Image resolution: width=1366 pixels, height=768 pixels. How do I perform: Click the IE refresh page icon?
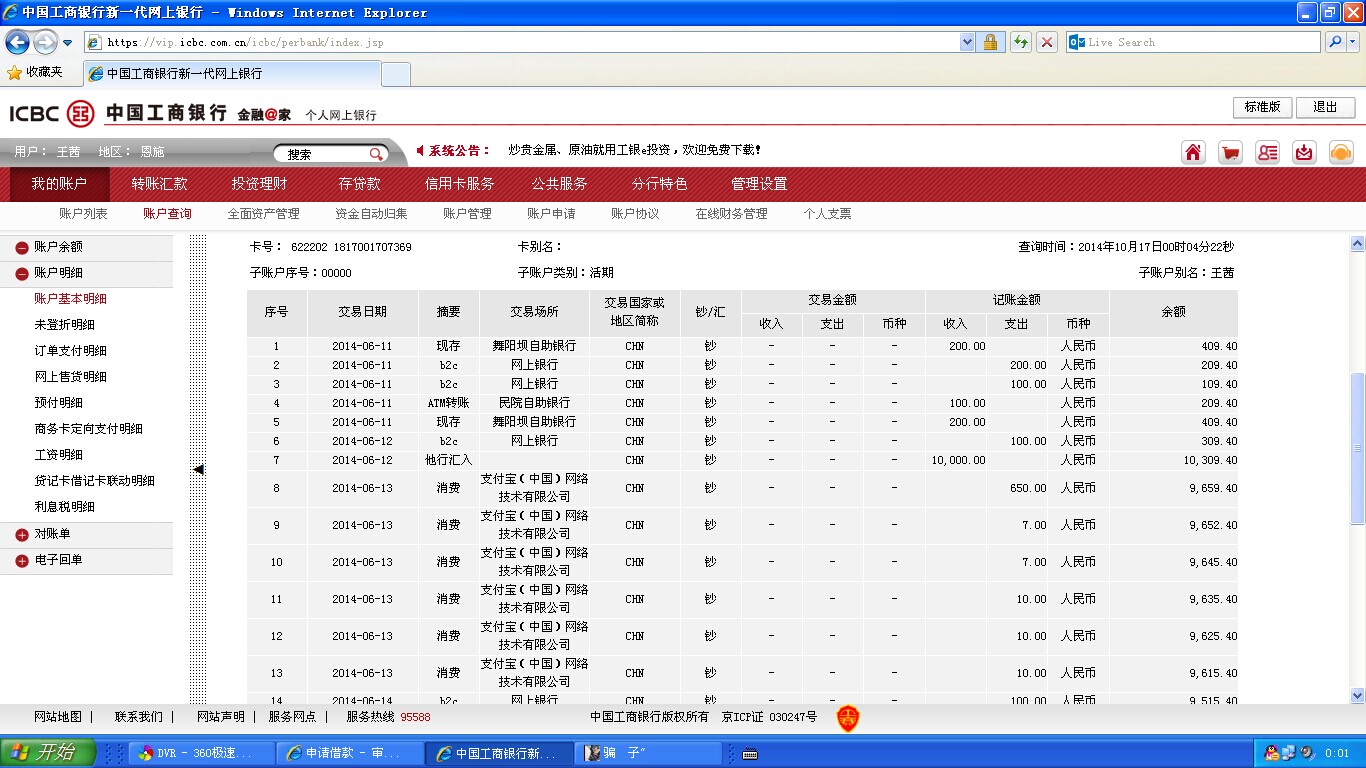[x=1020, y=42]
